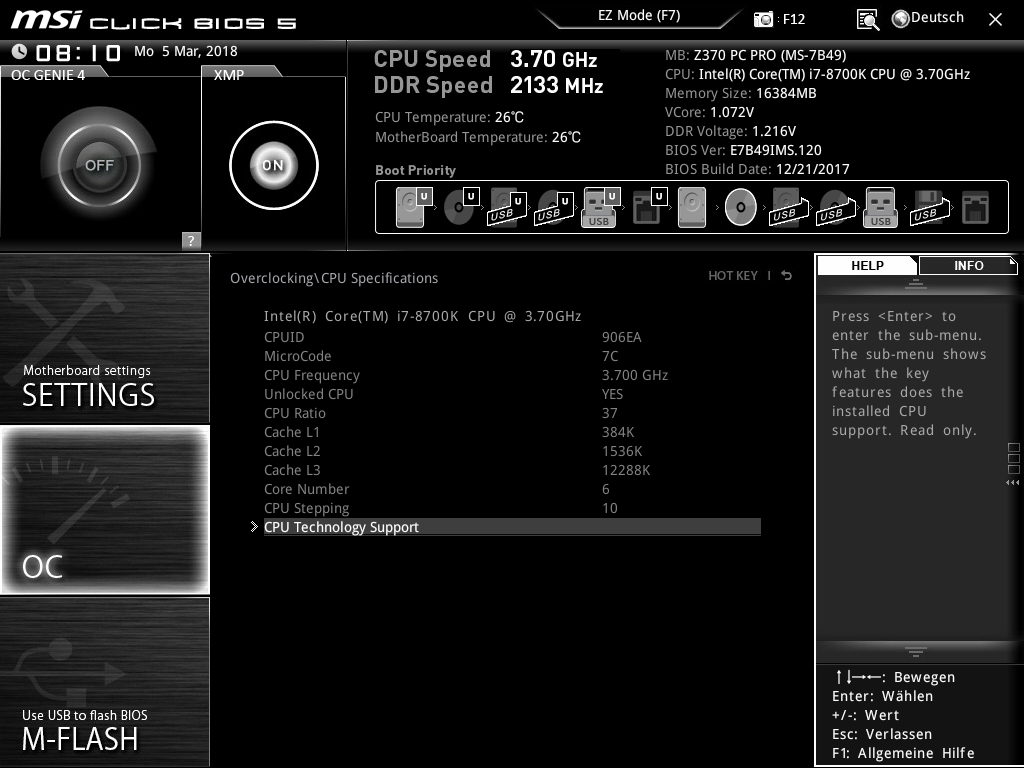Select the UEFI USB key boot icon
The image size is (1024, 768).
click(x=600, y=207)
